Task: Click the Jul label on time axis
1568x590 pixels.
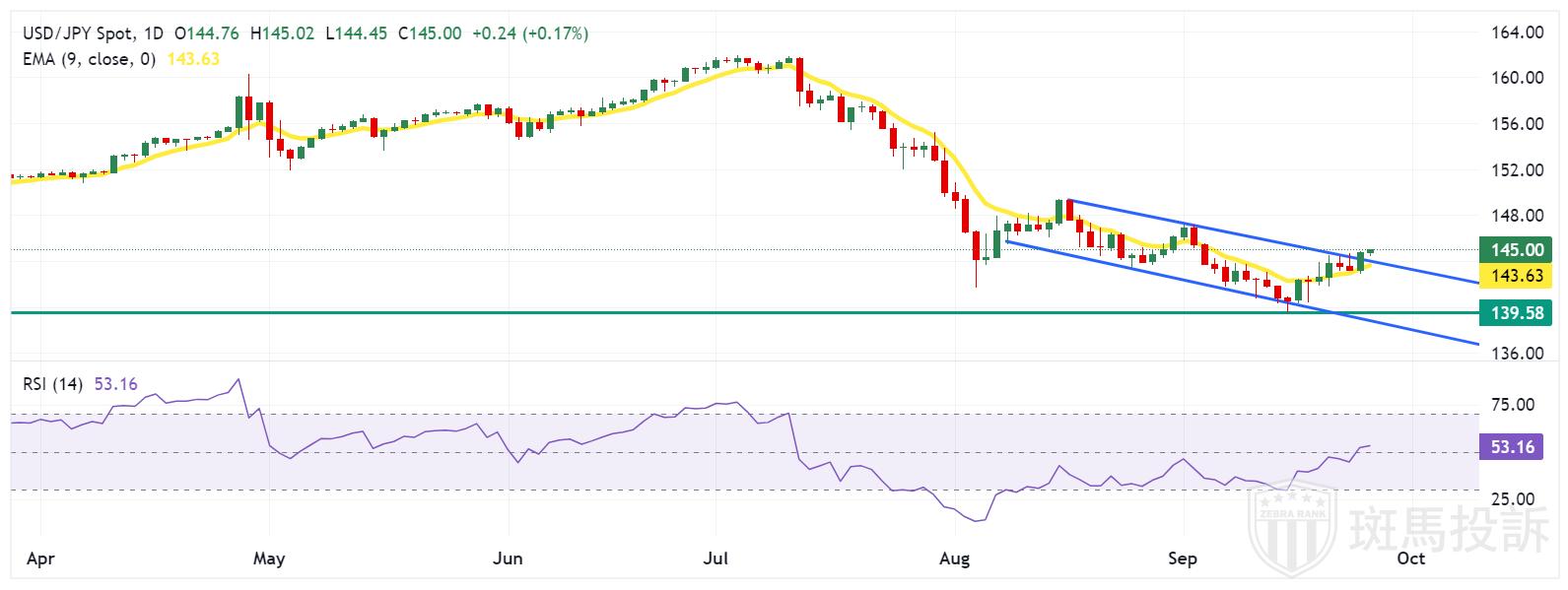Action: point(716,558)
